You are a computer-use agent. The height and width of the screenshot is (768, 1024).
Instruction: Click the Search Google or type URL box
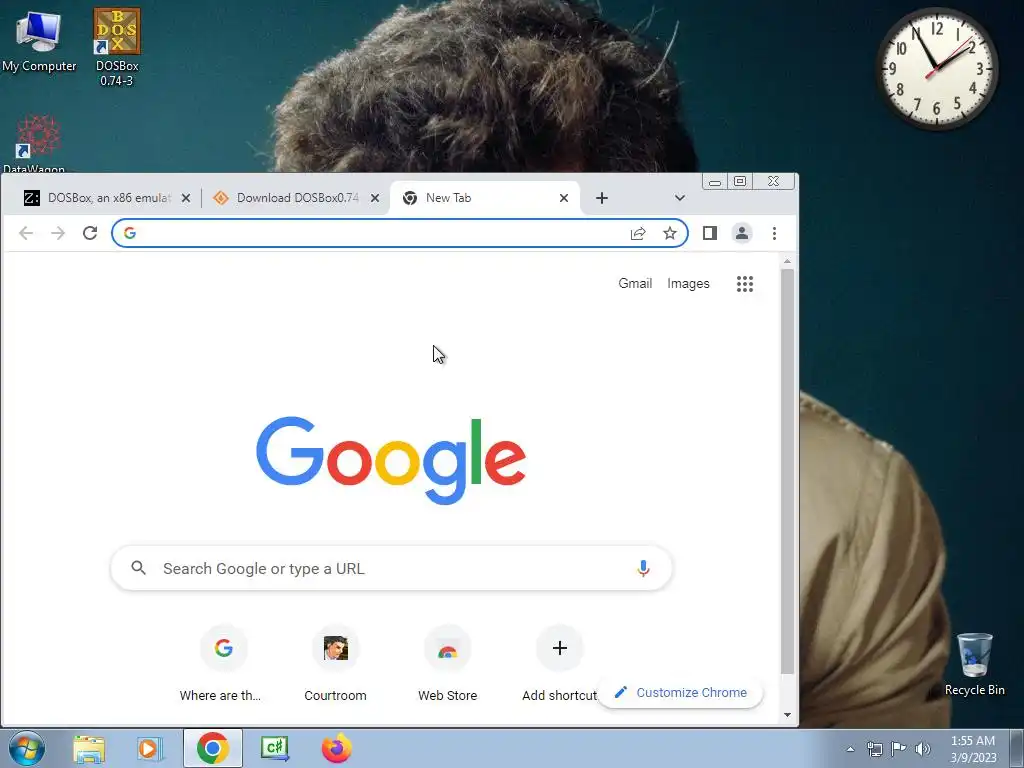[x=391, y=568]
